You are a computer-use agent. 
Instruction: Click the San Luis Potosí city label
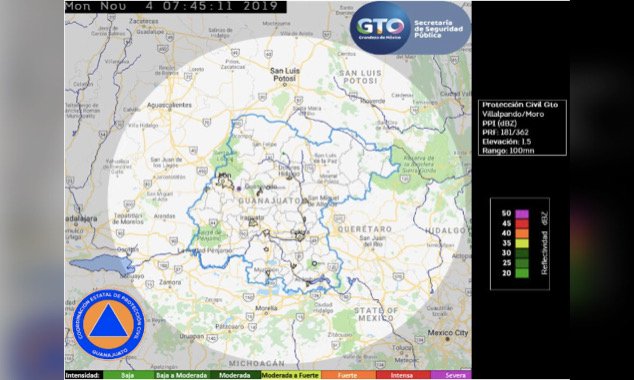pyautogui.click(x=285, y=74)
